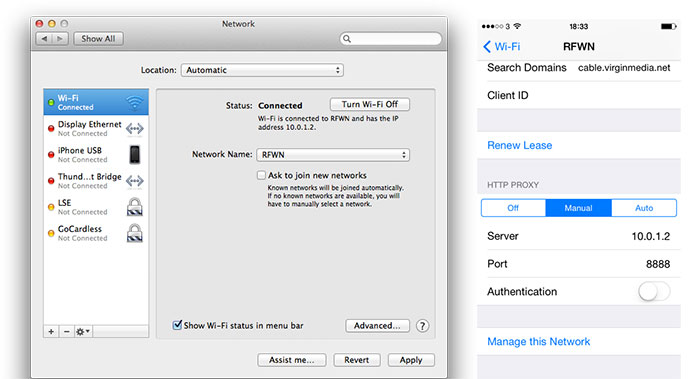This screenshot has height=379, width=700.
Task: Uncheck Show Wi-Fi status in menu bar
Action: tap(177, 325)
